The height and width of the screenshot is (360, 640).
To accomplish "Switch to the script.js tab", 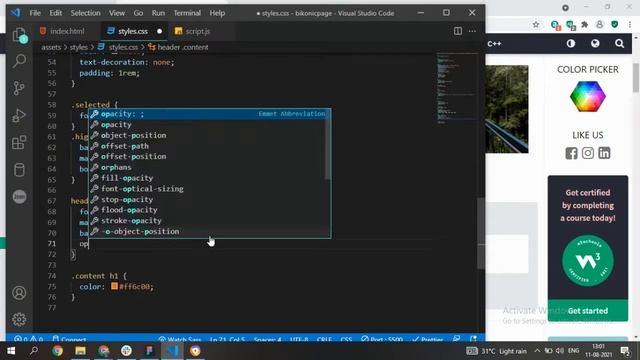I will pyautogui.click(x=198, y=31).
